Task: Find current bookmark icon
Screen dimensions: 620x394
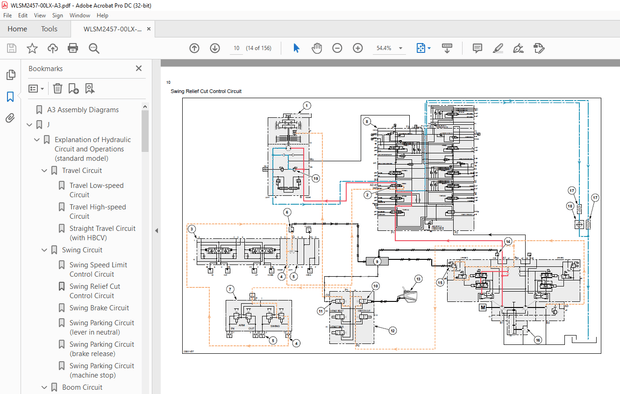Action: click(90, 88)
